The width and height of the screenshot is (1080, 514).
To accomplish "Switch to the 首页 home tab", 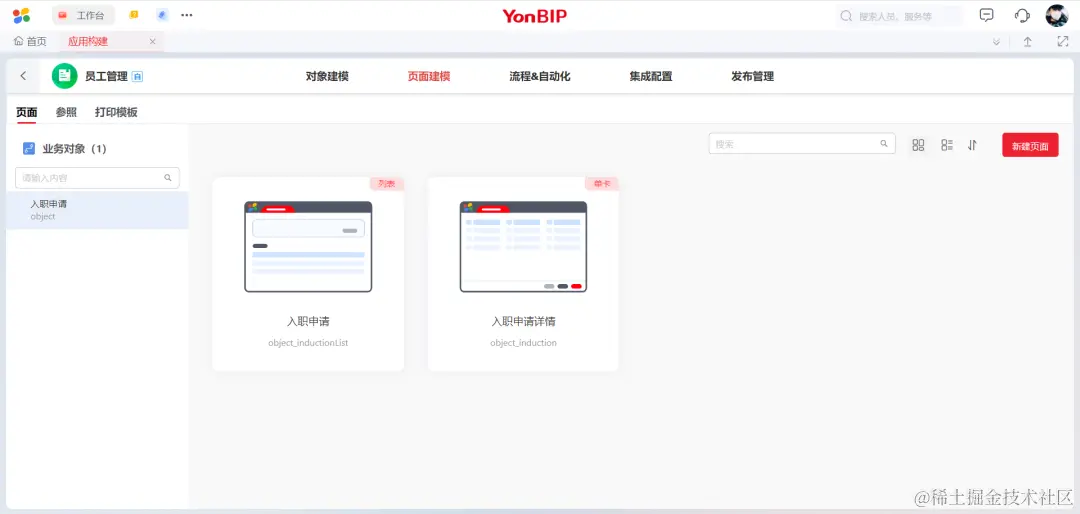I will pos(30,41).
